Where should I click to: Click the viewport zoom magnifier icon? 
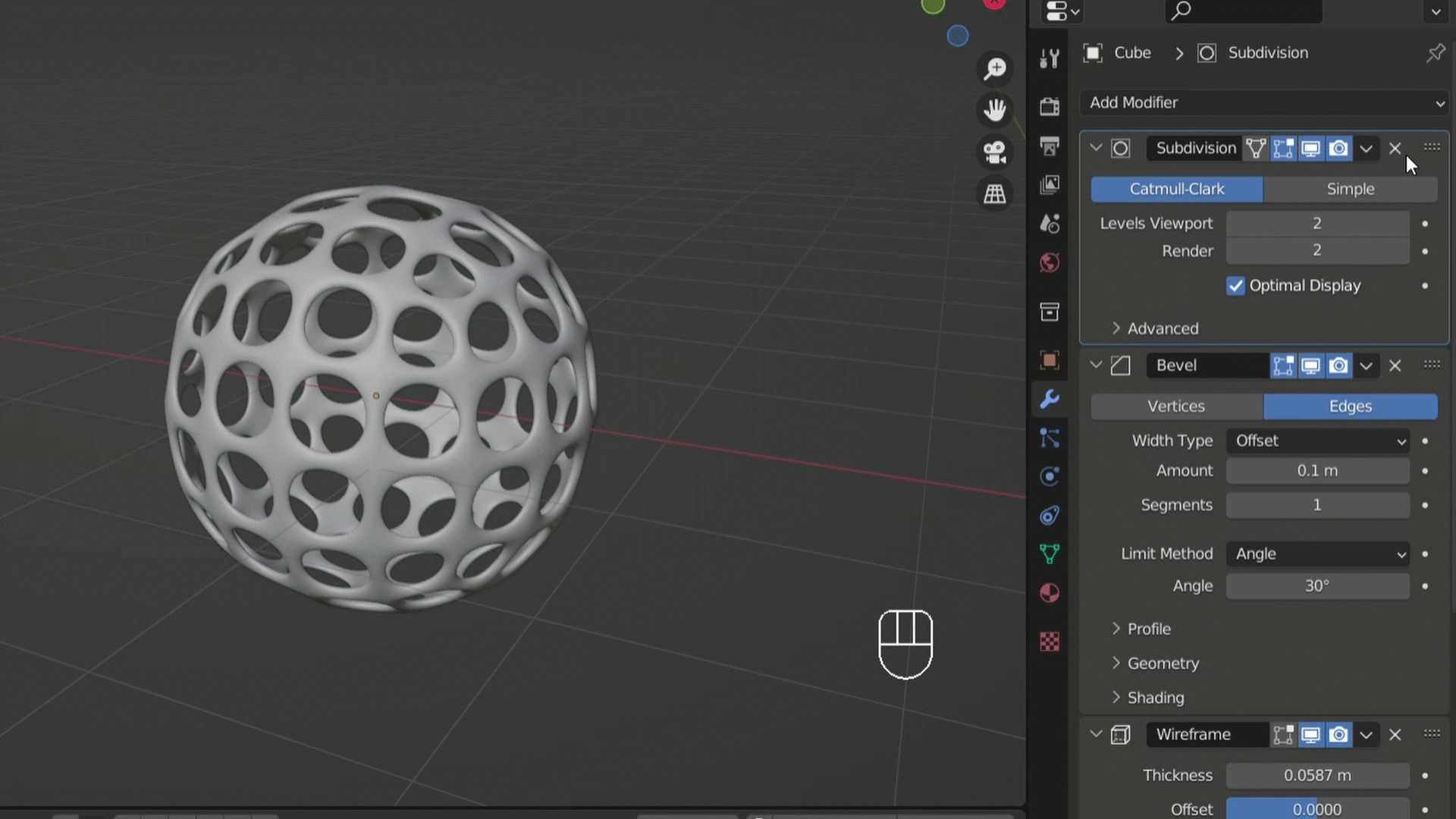coord(995,69)
